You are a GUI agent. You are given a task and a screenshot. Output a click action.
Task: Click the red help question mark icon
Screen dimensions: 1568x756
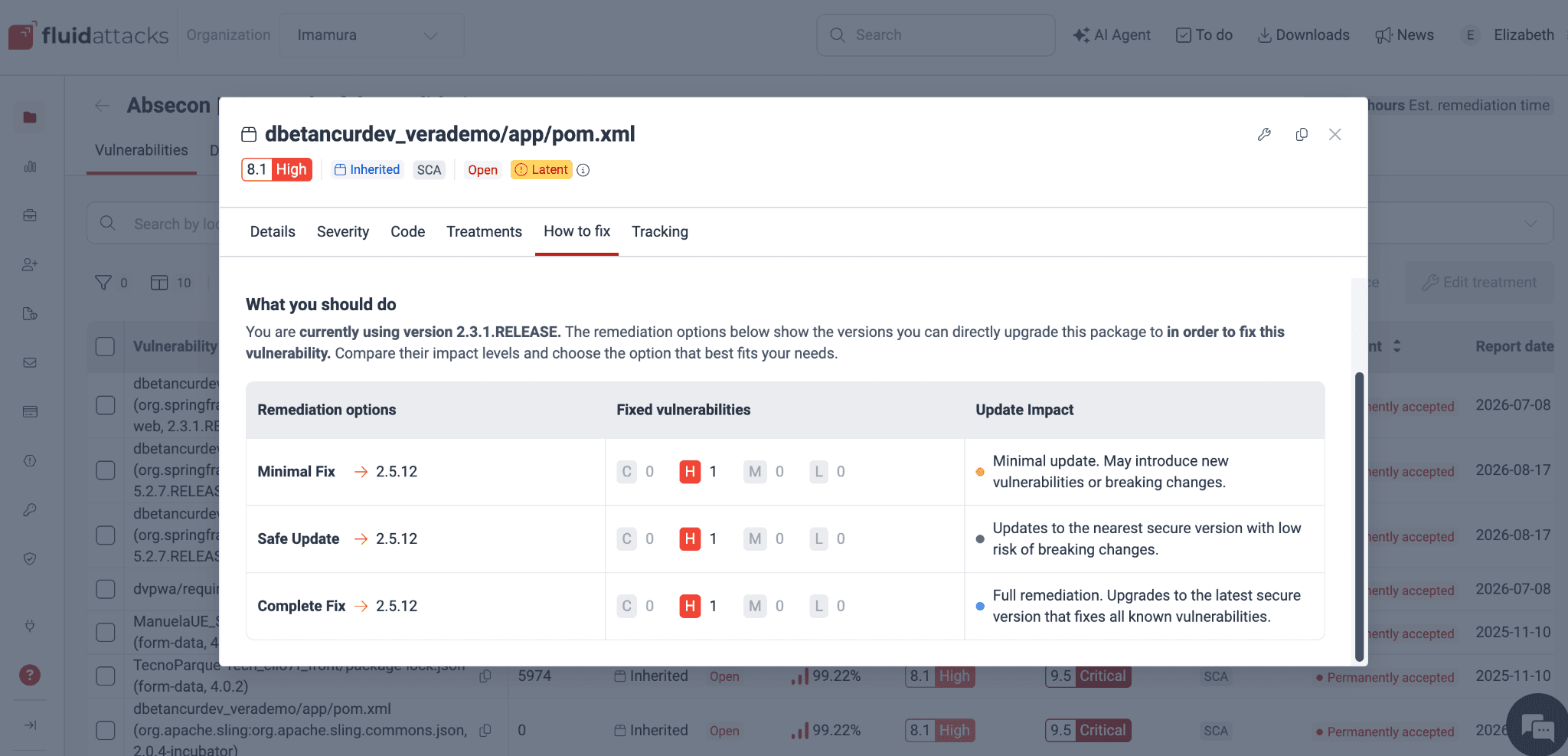click(30, 675)
